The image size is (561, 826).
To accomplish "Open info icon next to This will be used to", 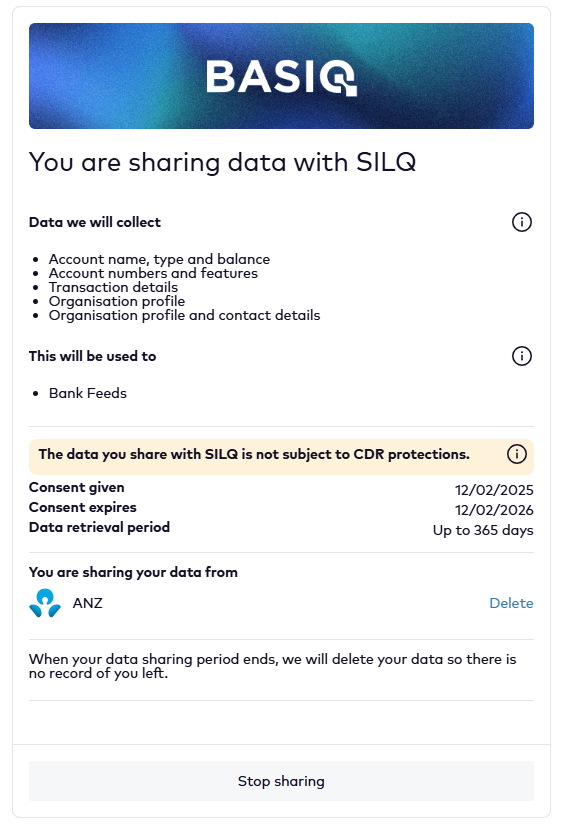I will click(521, 356).
